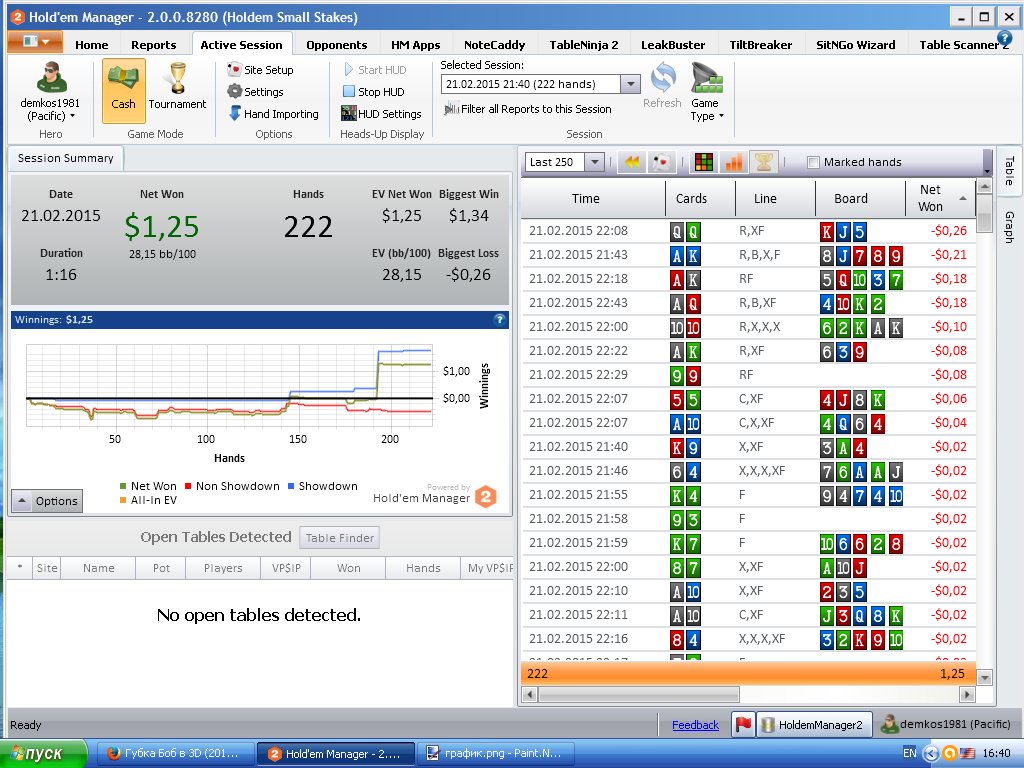Switch to the Reports tab

[153, 44]
